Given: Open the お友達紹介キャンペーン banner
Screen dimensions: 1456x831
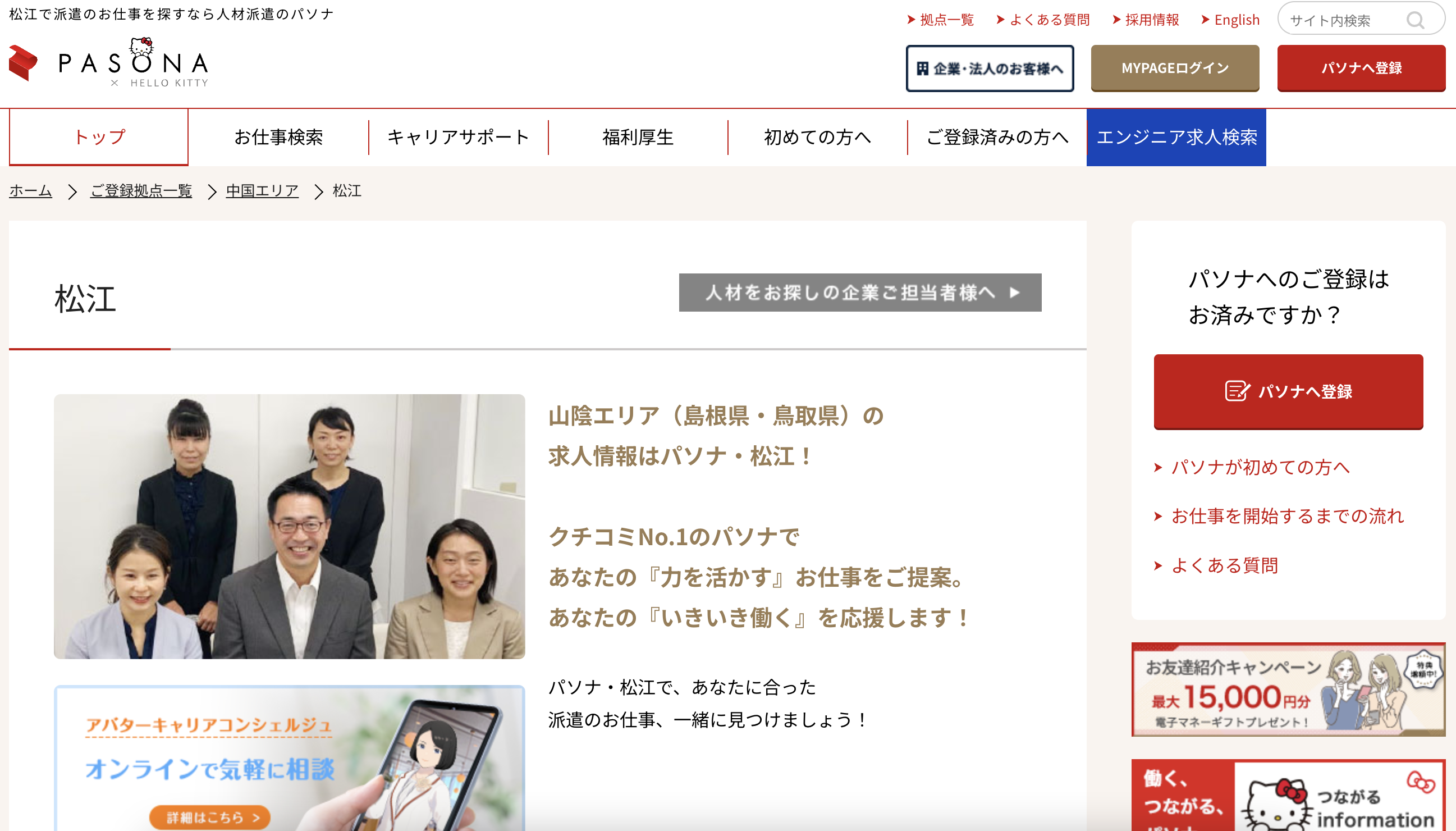Looking at the screenshot, I should click(1288, 690).
